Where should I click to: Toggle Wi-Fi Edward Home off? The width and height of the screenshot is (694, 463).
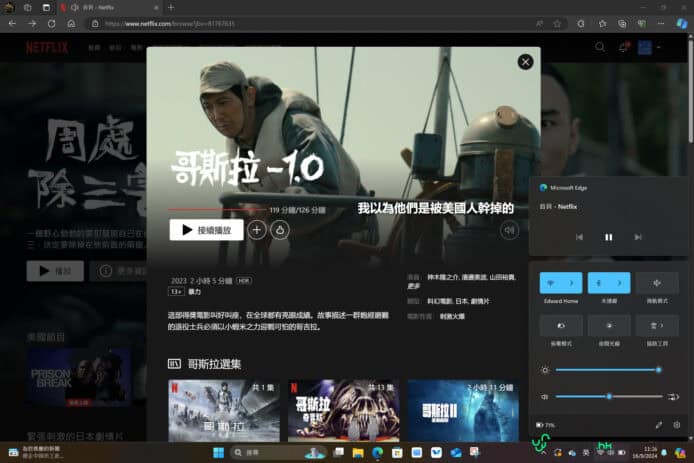(550, 282)
